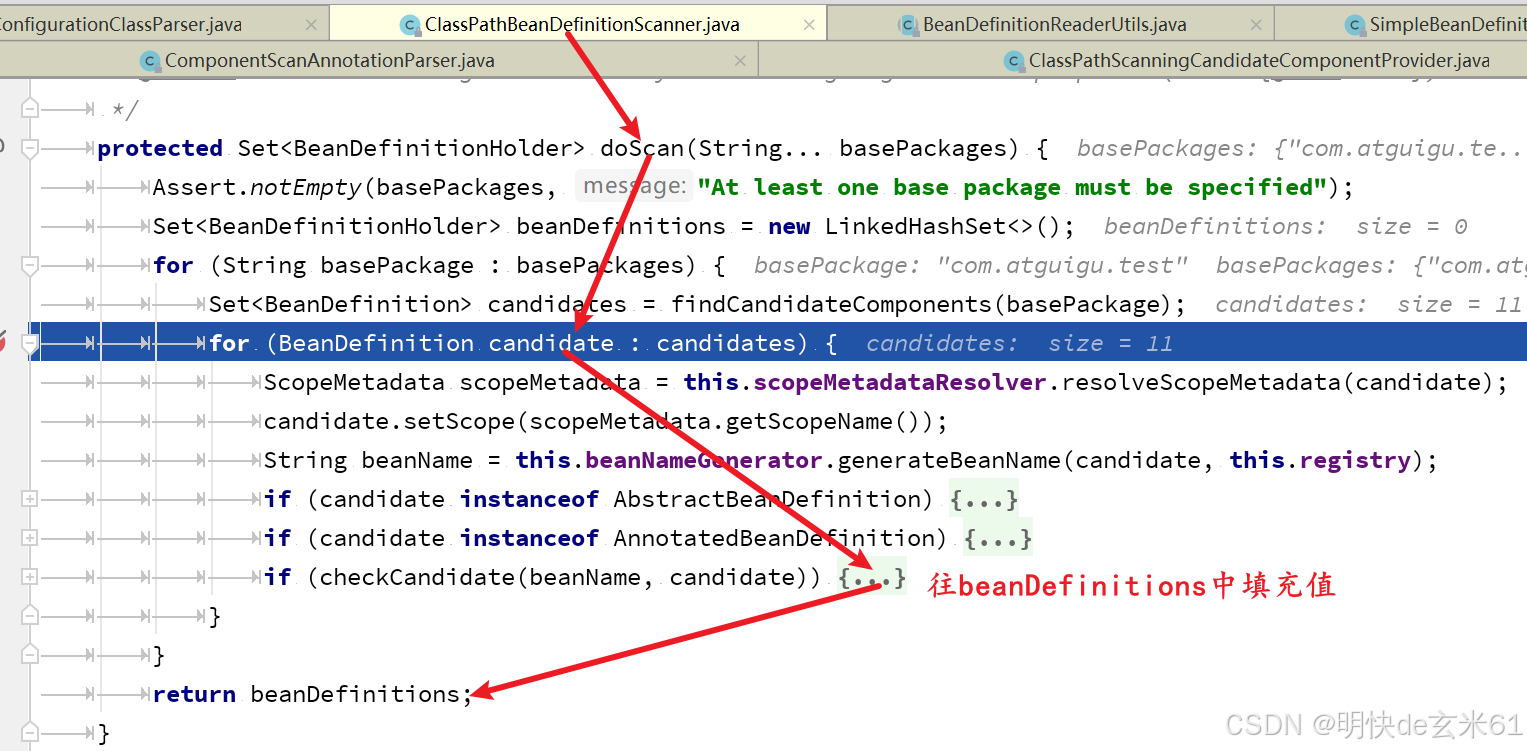
Task: Click the message: parameter hint
Action: [x=634, y=186]
